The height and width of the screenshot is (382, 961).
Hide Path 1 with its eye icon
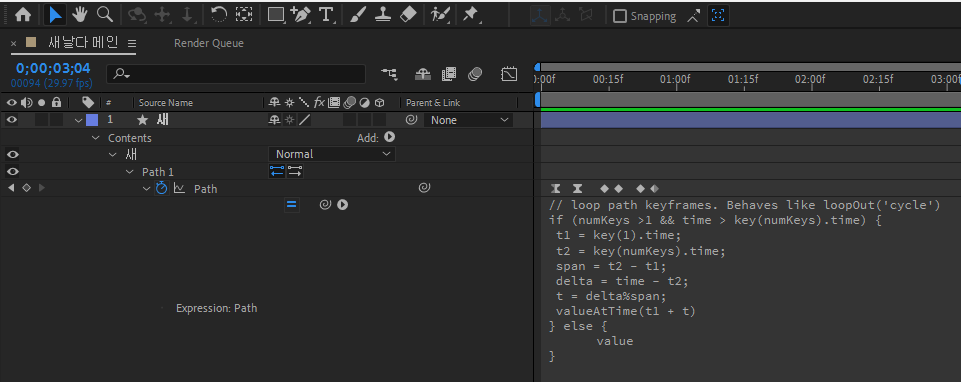point(12,171)
